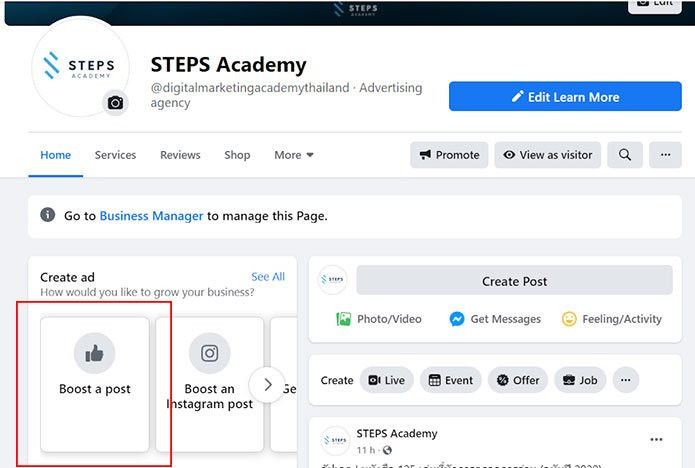Viewport: 695px width, 468px height.
Task: Open the Shop tab
Action: (237, 155)
